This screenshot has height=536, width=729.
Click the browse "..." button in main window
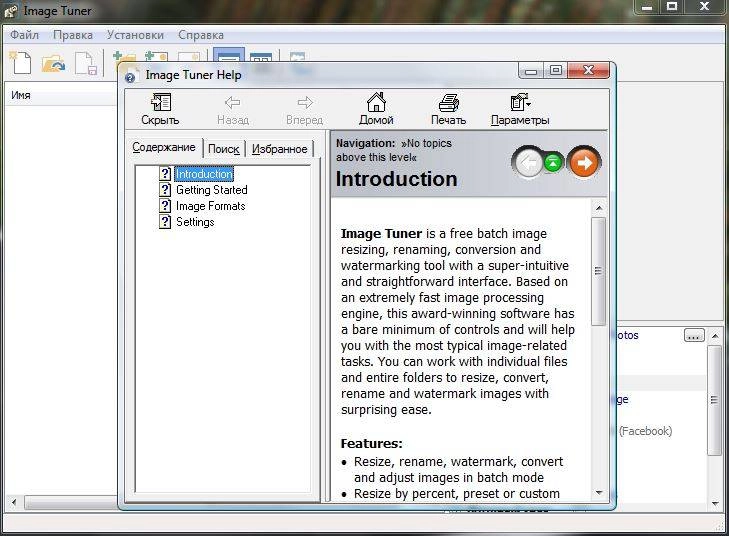coord(694,335)
